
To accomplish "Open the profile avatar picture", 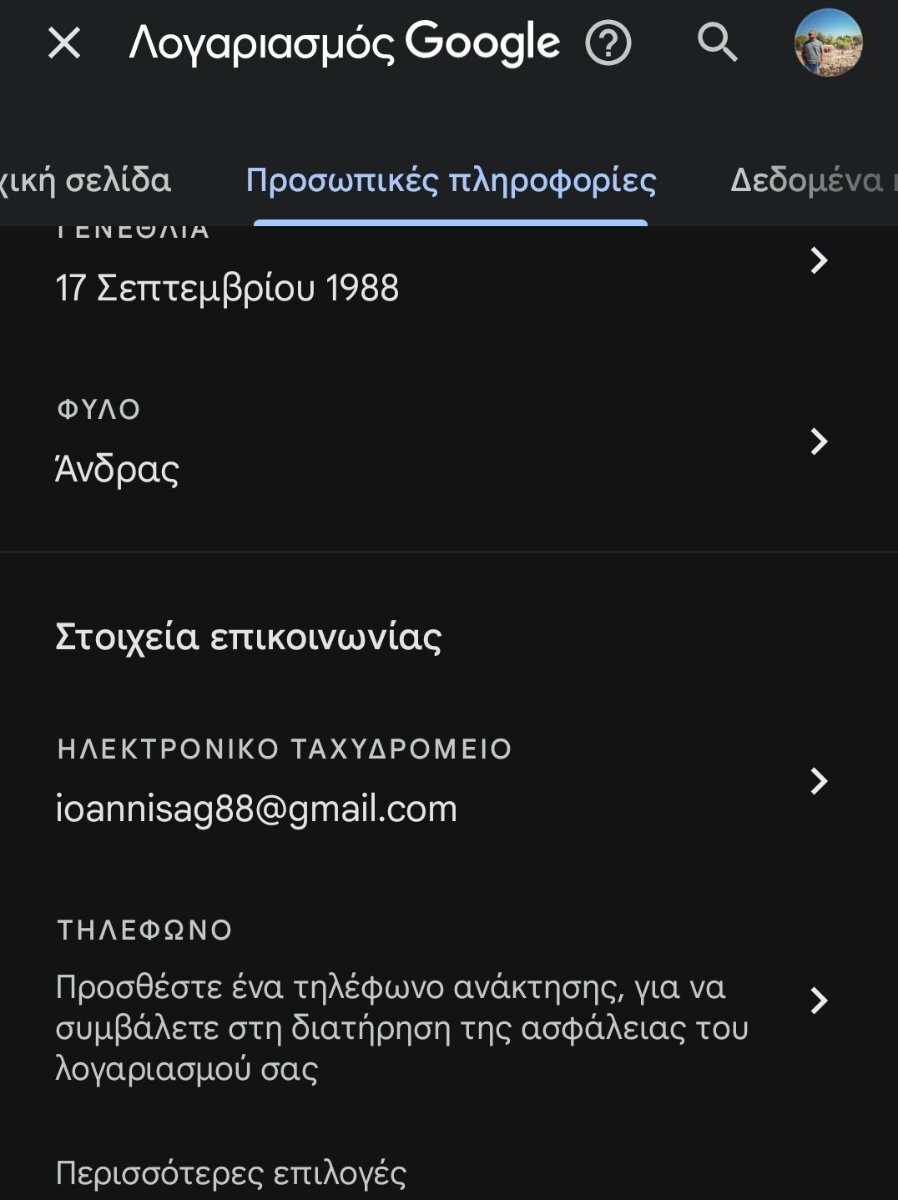I will tap(828, 43).
